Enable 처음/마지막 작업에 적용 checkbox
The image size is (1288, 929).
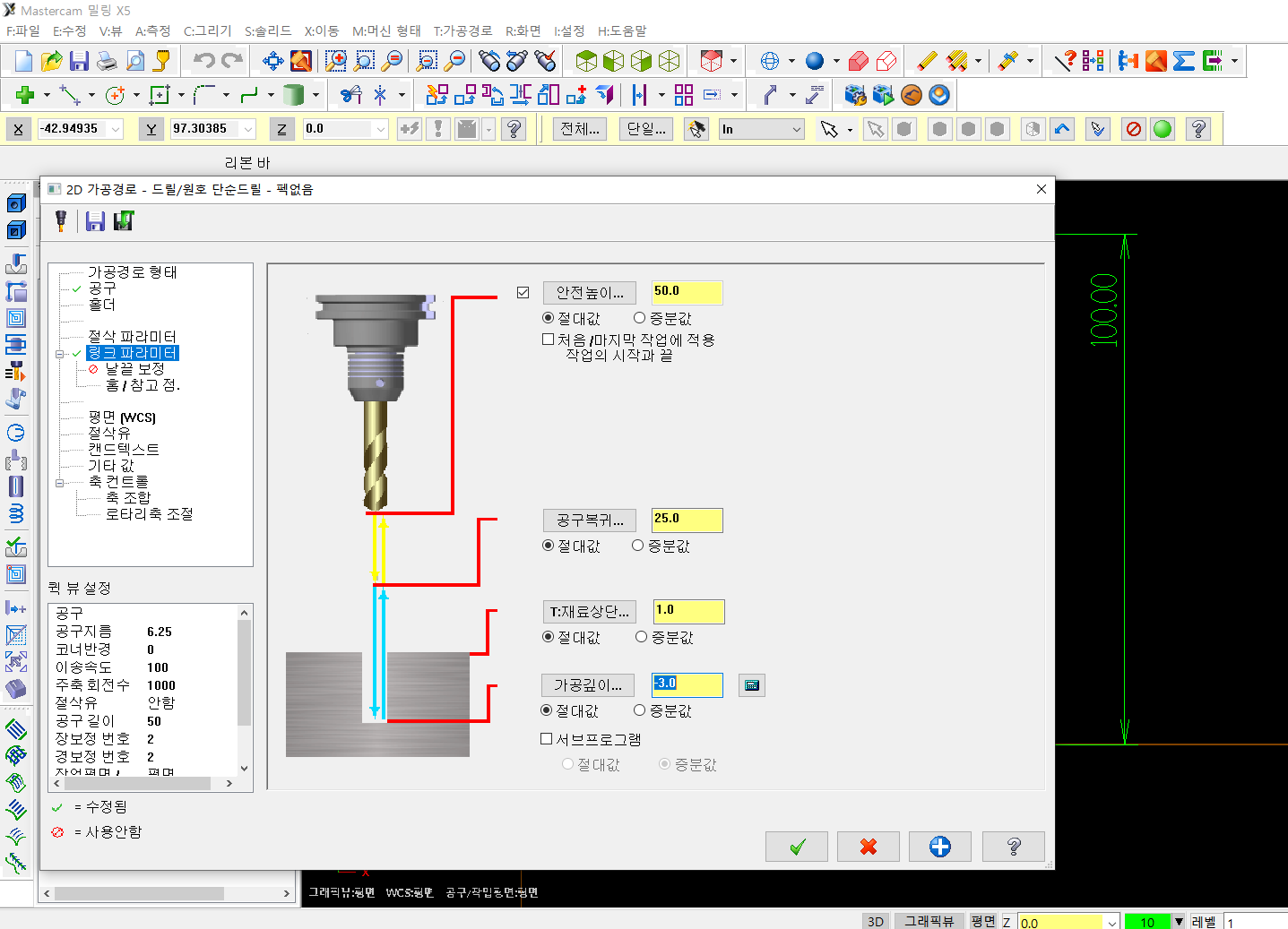549,340
